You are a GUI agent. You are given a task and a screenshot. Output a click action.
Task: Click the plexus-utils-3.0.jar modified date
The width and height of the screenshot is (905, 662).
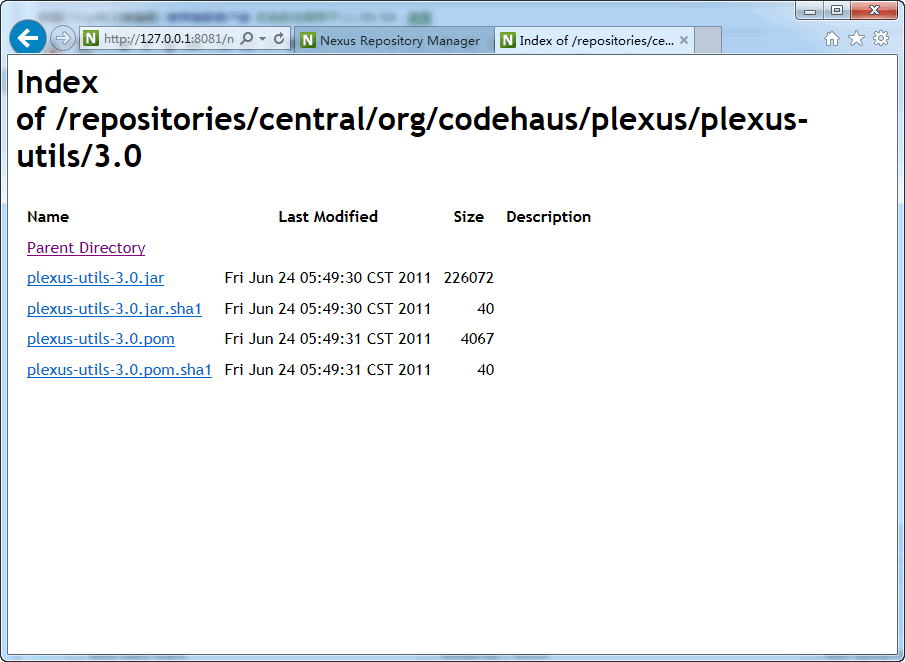(328, 278)
